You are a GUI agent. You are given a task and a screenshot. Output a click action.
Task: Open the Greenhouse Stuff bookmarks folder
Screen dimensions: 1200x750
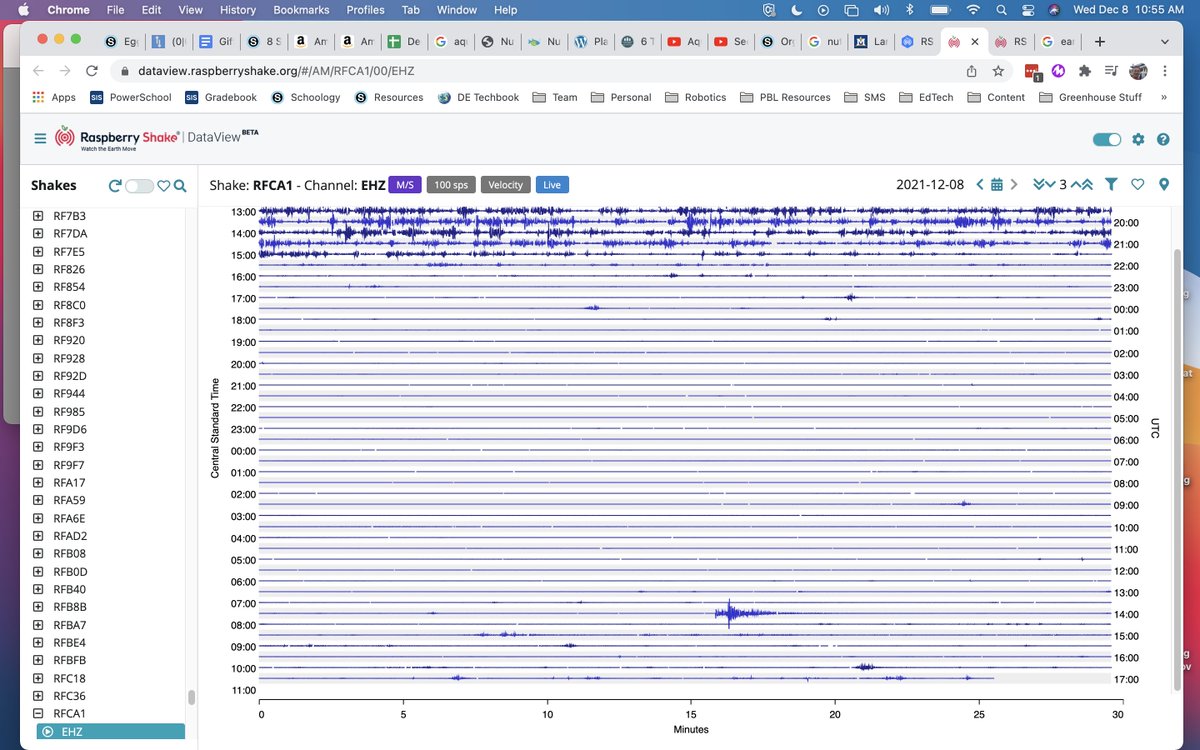point(1090,97)
